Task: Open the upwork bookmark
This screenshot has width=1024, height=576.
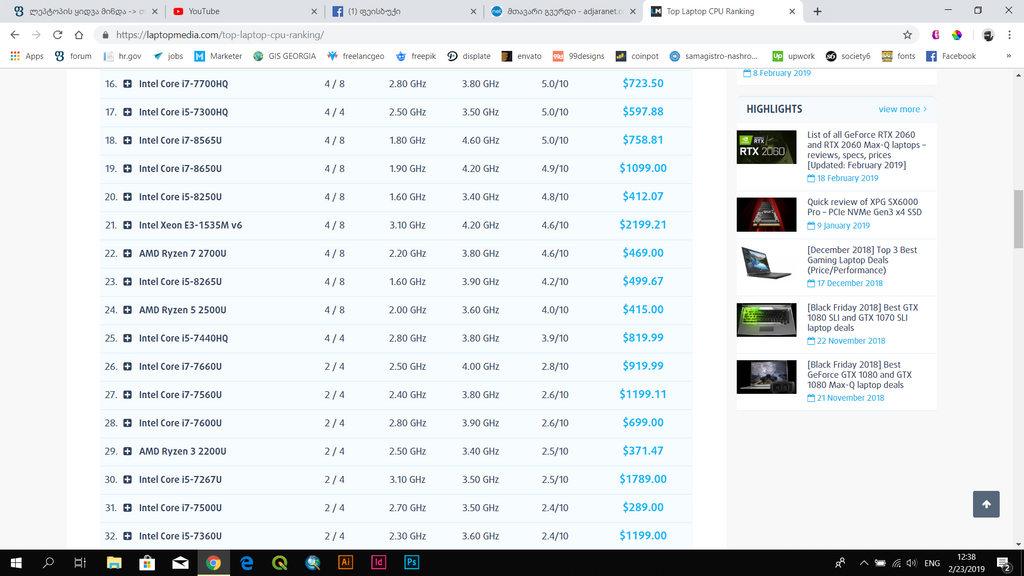Action: point(793,56)
